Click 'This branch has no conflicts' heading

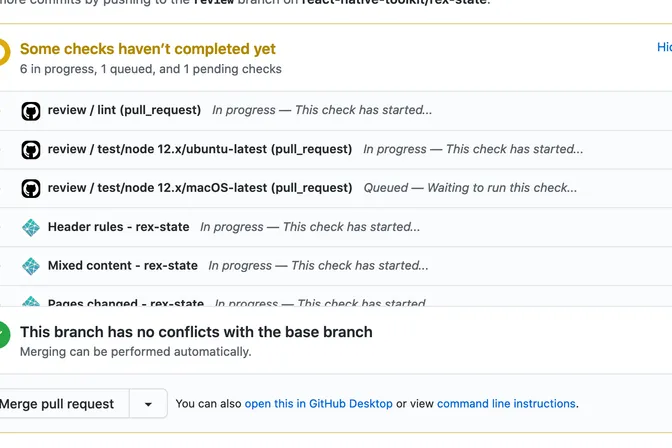pos(196,332)
